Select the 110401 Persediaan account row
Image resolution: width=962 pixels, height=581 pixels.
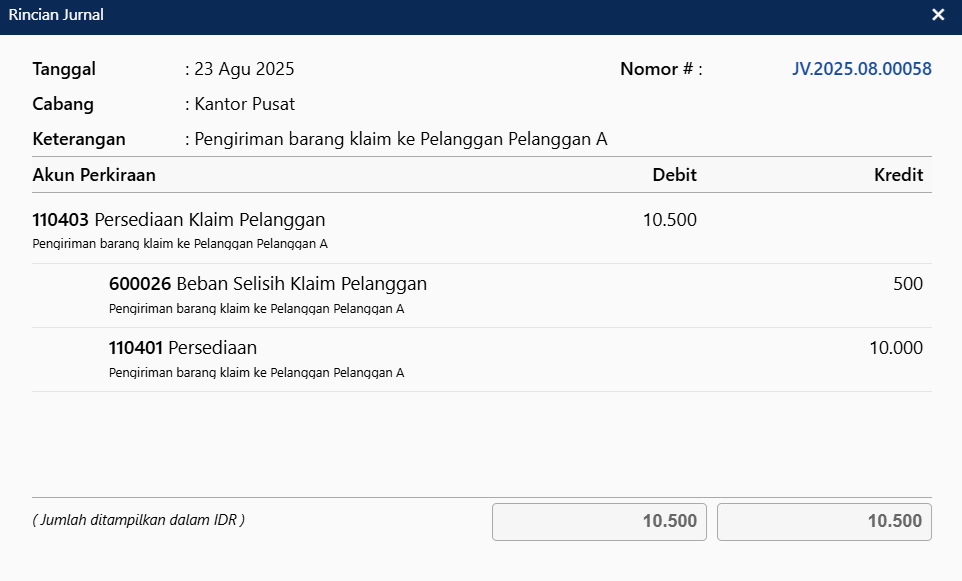pos(183,348)
